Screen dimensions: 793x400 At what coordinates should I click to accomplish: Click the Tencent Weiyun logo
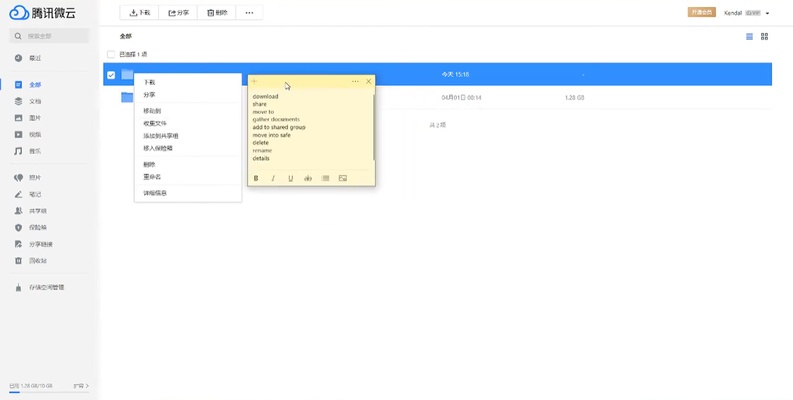coord(42,13)
